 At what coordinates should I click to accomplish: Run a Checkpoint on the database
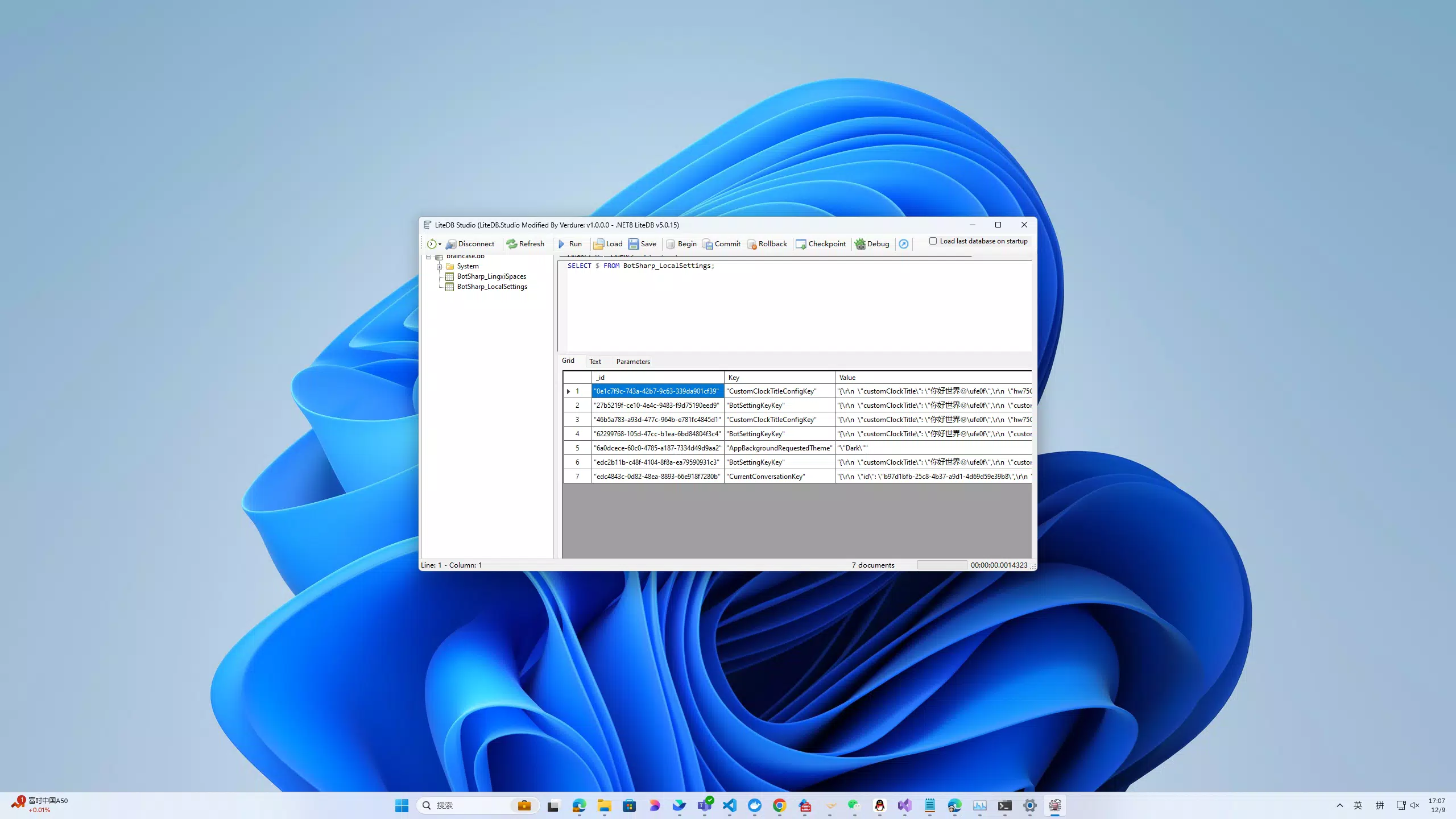pos(821,244)
